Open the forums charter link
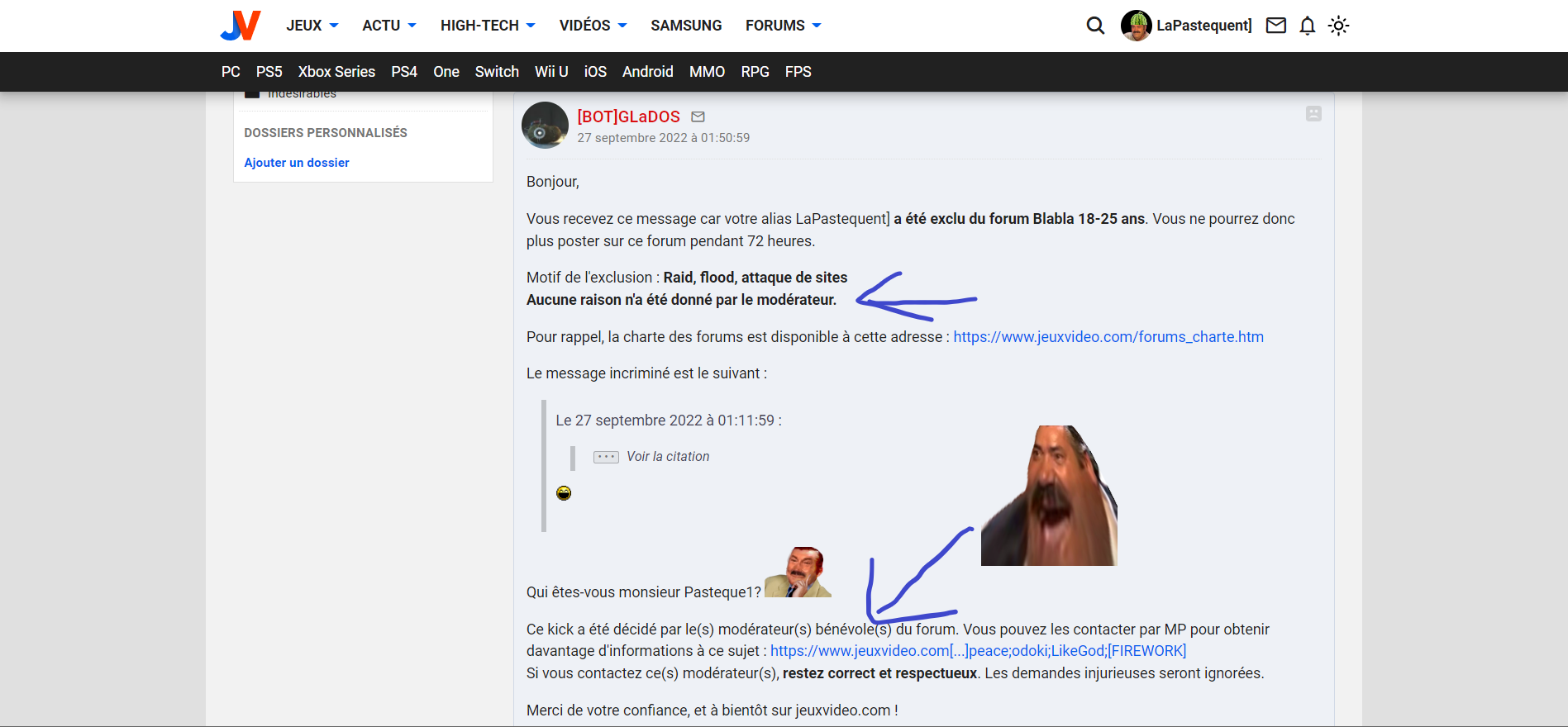The width and height of the screenshot is (1568, 727). pyautogui.click(x=1108, y=337)
